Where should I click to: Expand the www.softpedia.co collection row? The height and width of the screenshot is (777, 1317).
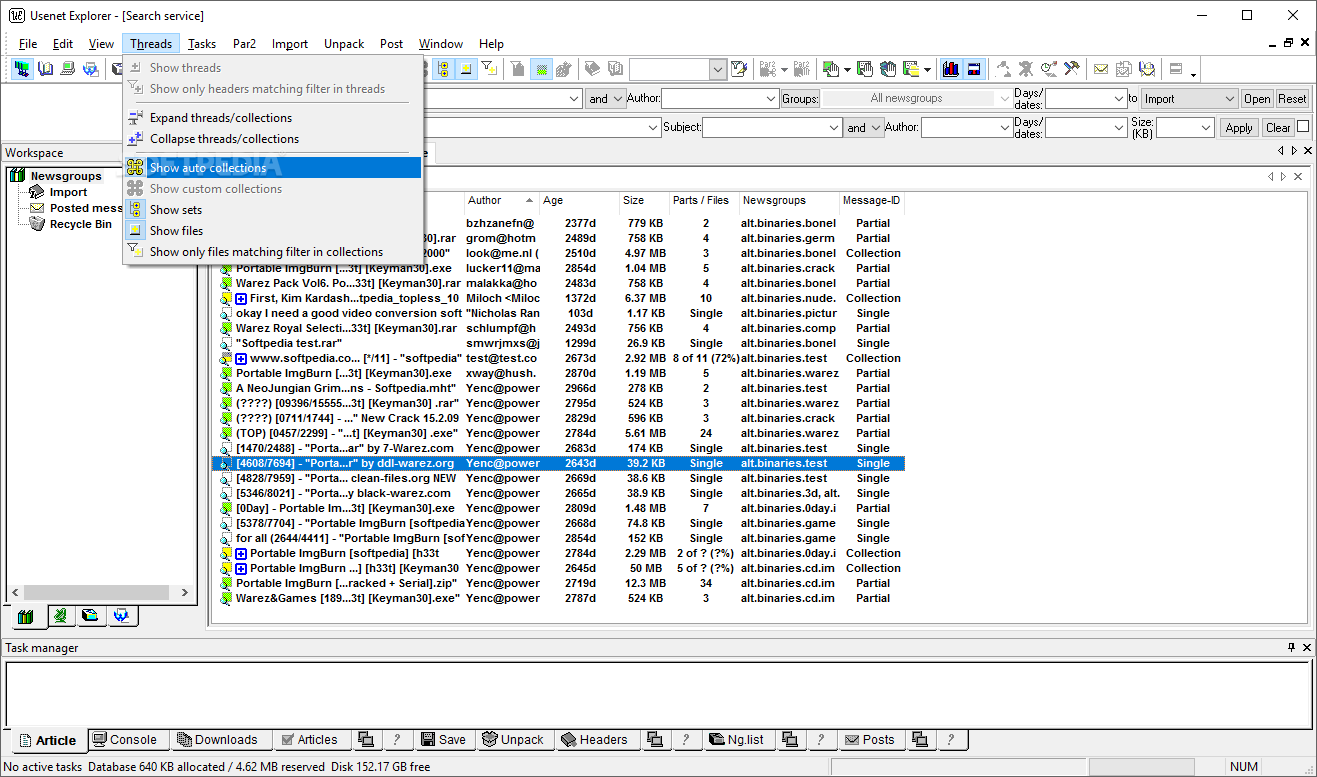click(x=241, y=358)
